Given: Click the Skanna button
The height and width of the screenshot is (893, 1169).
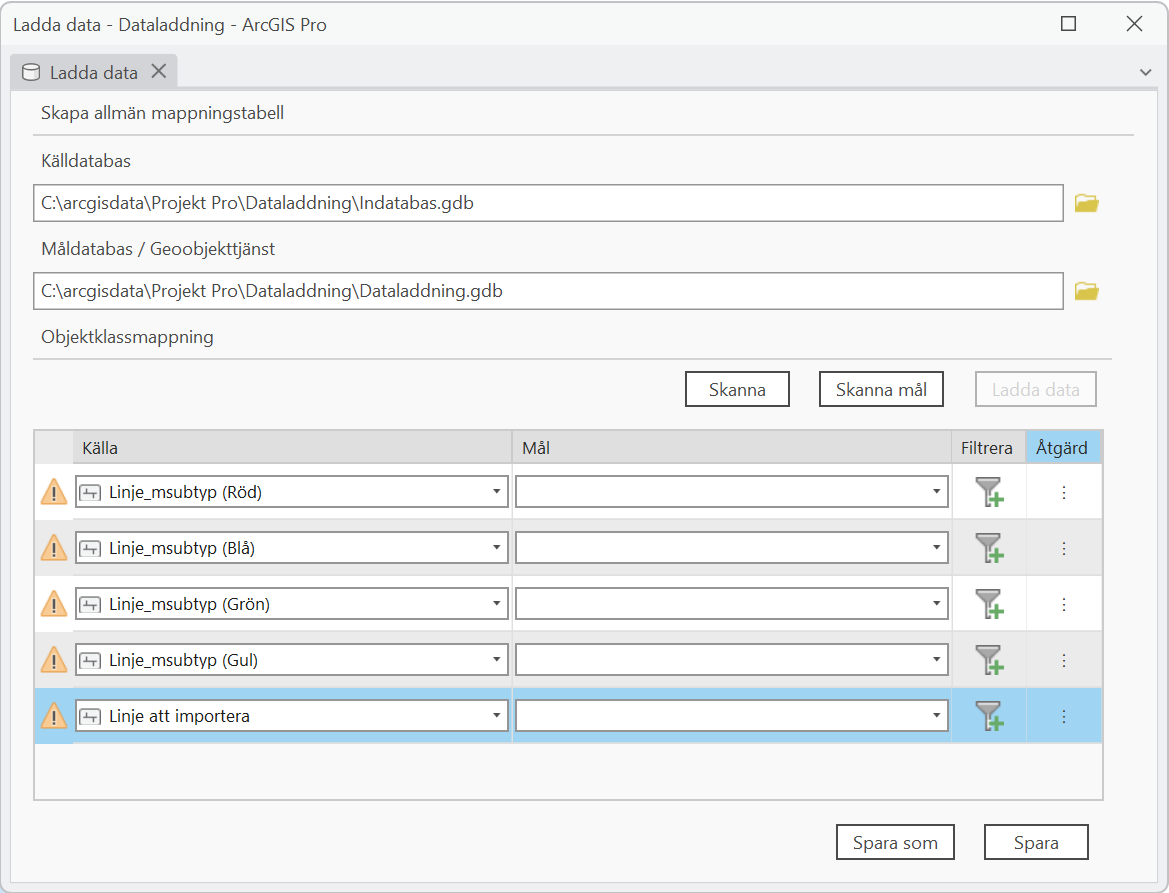Looking at the screenshot, I should tap(737, 390).
